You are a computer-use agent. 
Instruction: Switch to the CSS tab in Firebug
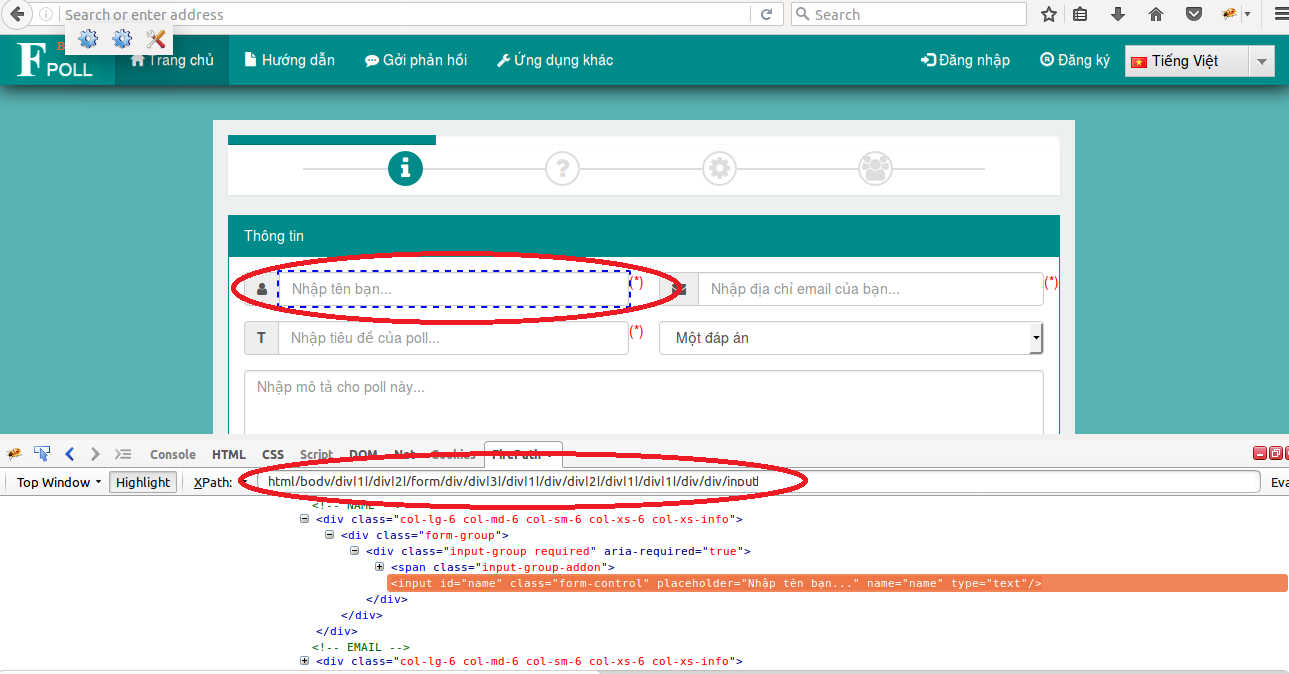point(272,454)
